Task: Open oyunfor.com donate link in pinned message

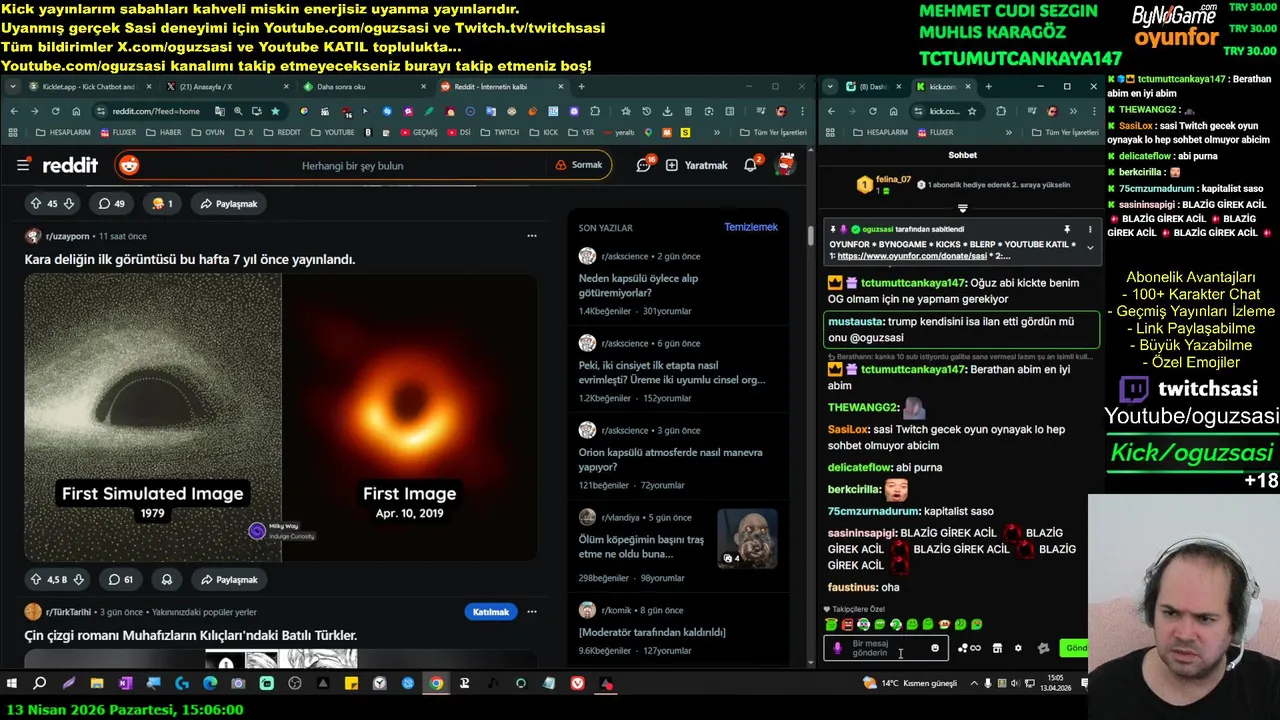Action: 912,256
